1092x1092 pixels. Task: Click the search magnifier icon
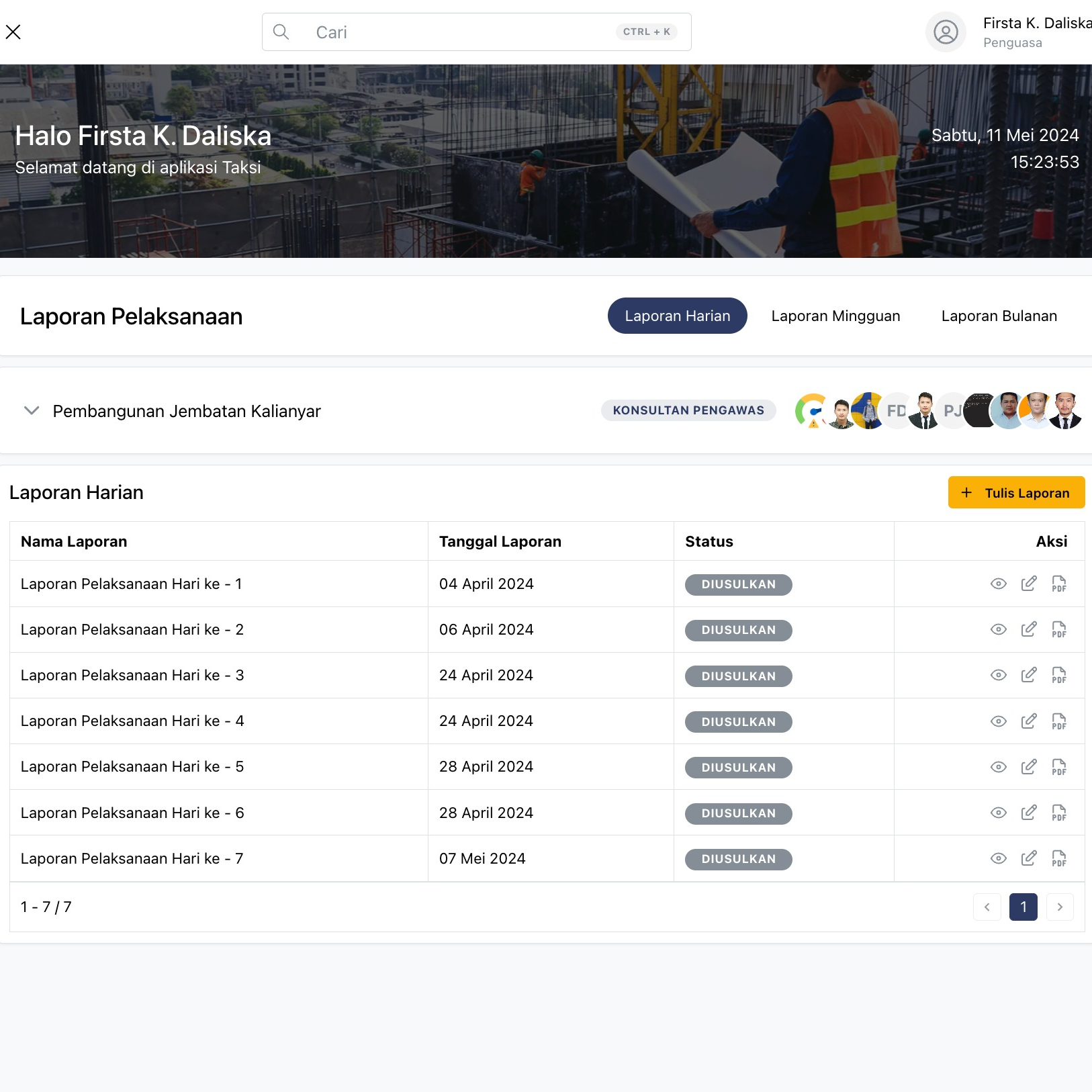coord(281,32)
